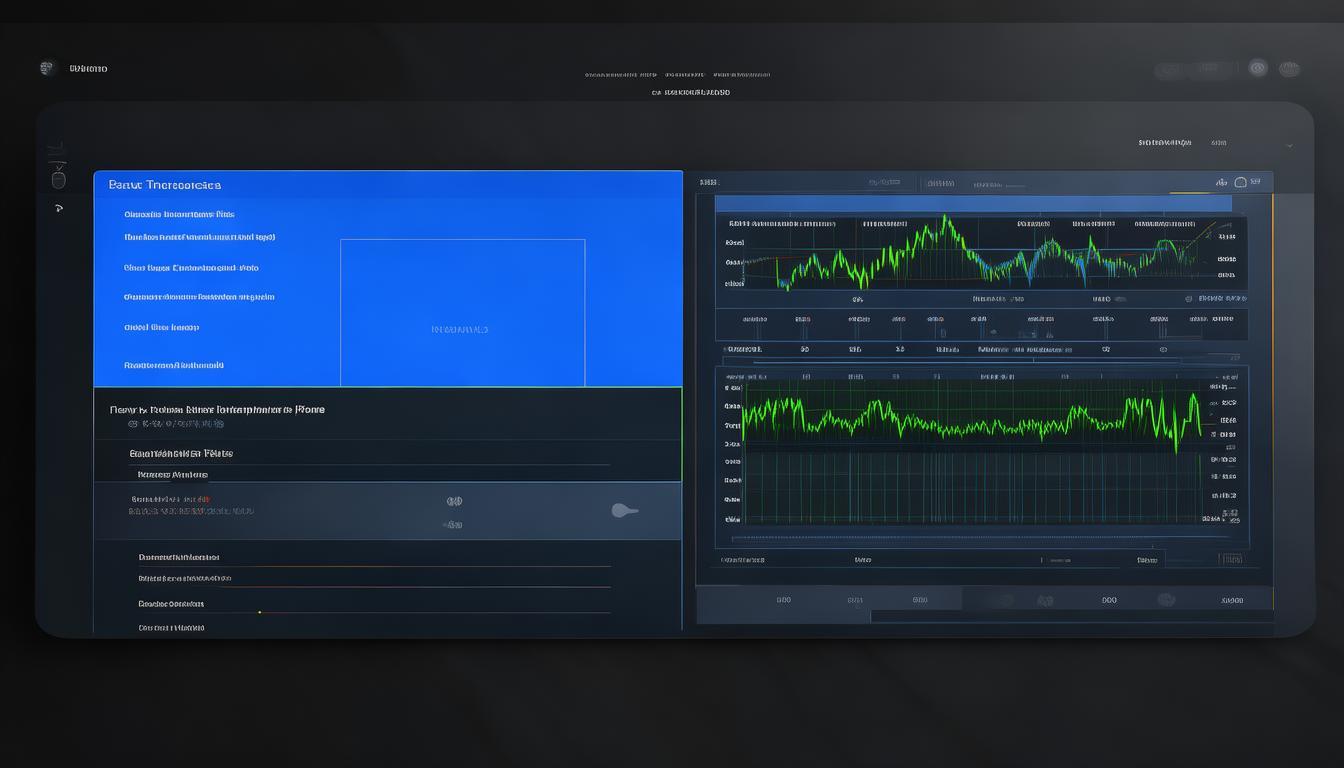Click the round globe icon beside the eye icon
The image size is (1344, 768).
(x=1290, y=69)
